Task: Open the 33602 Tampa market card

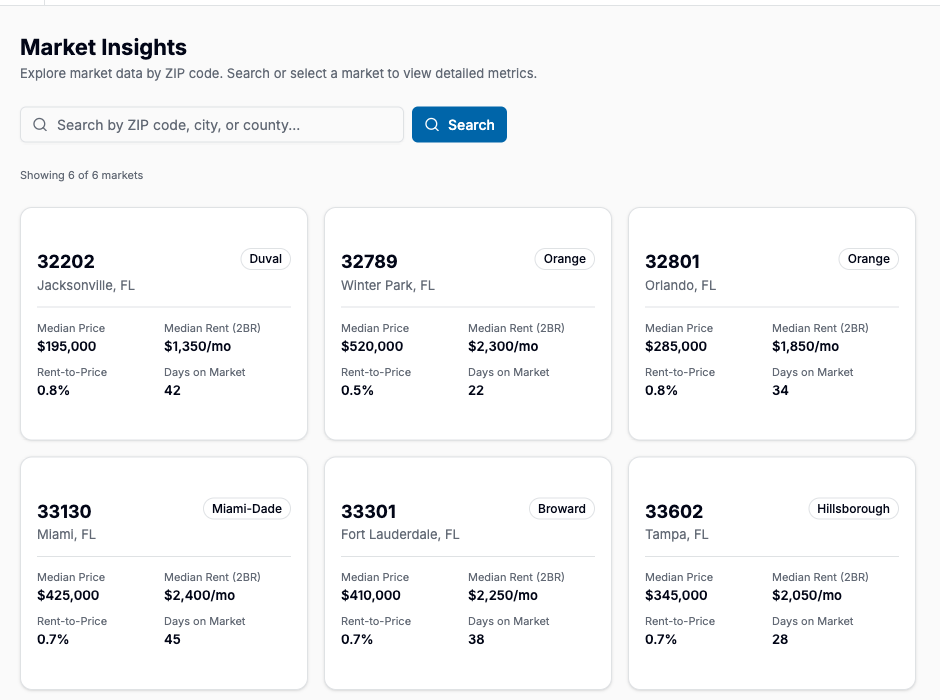Action: [x=771, y=572]
